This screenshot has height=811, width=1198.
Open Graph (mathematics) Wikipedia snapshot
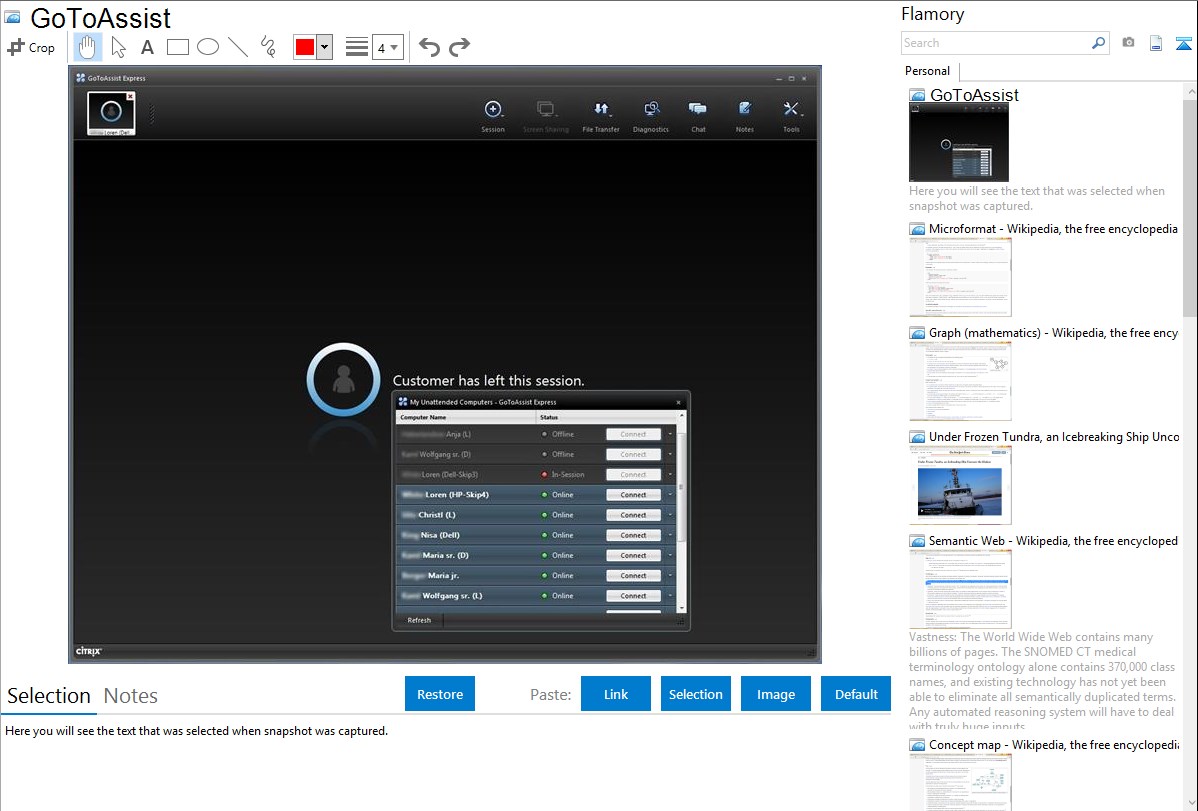click(960, 381)
